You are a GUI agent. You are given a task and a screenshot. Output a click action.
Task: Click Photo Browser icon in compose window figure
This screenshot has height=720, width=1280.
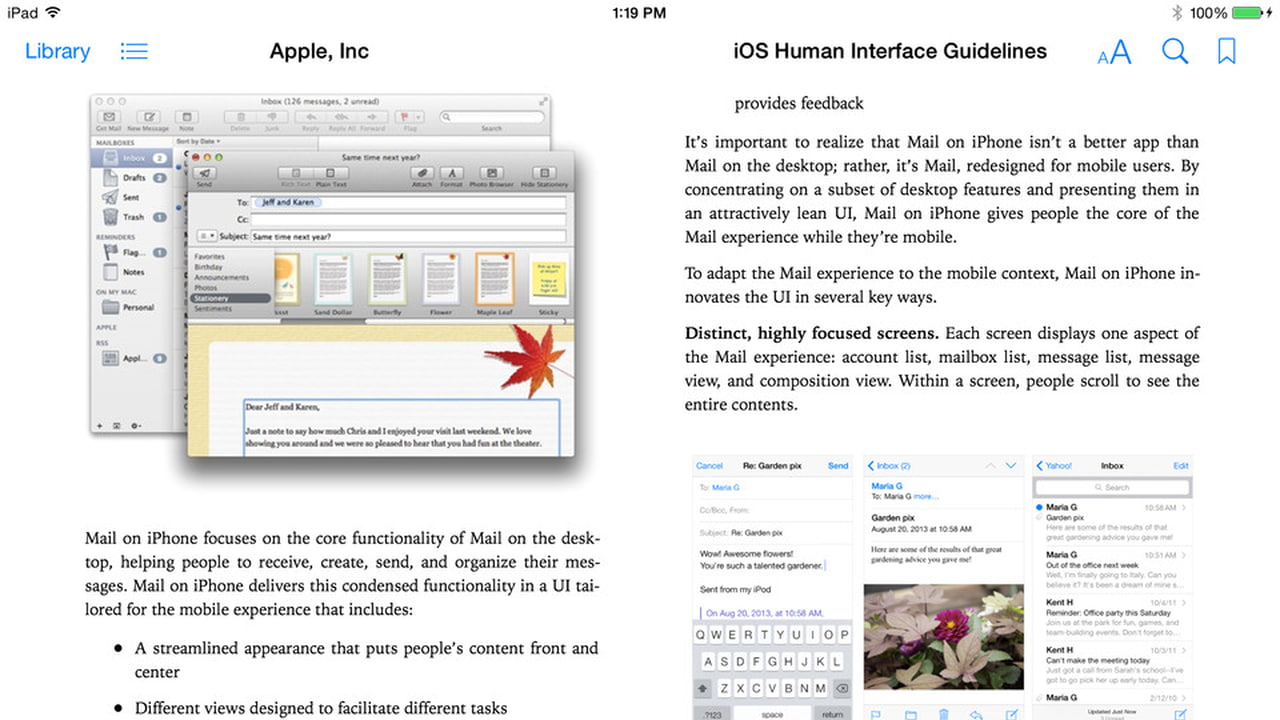click(490, 173)
